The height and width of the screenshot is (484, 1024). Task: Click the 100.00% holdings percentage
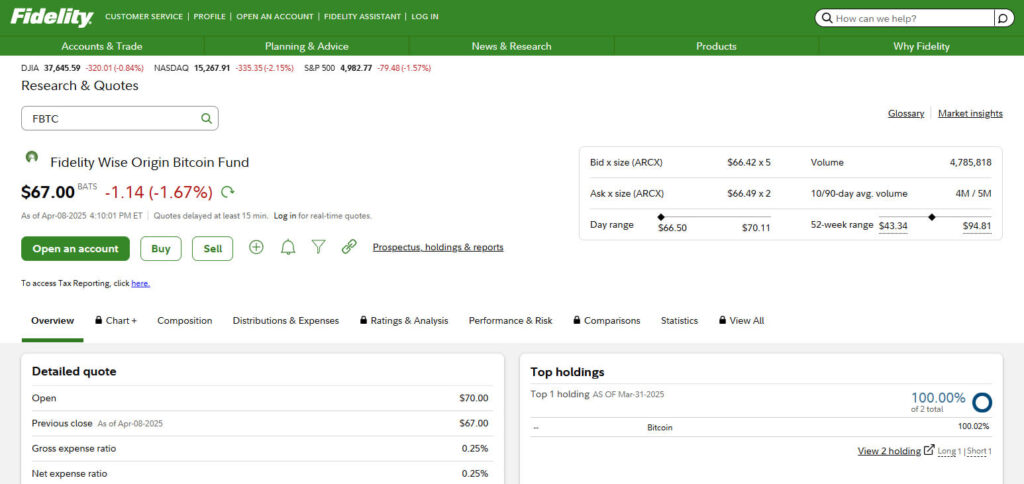(x=938, y=397)
